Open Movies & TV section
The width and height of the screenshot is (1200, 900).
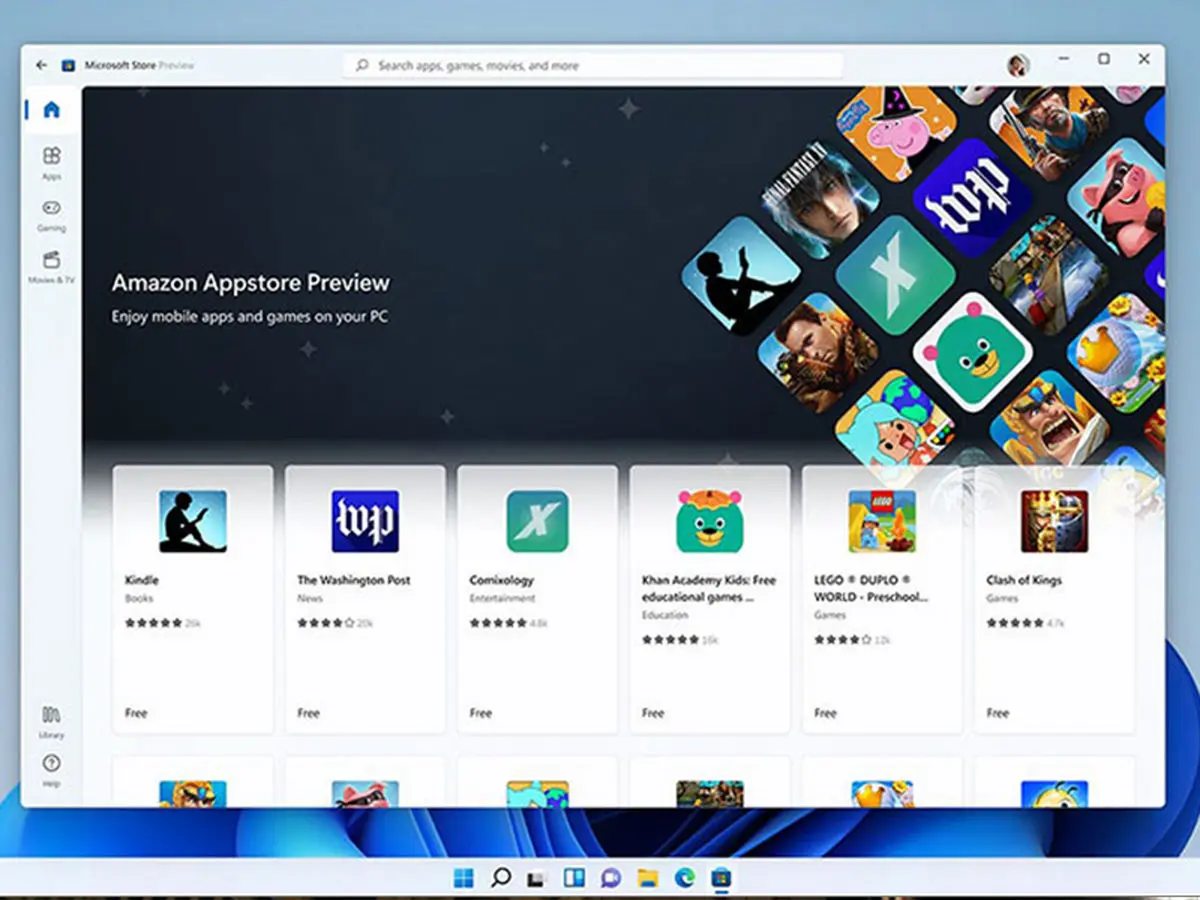click(51, 266)
